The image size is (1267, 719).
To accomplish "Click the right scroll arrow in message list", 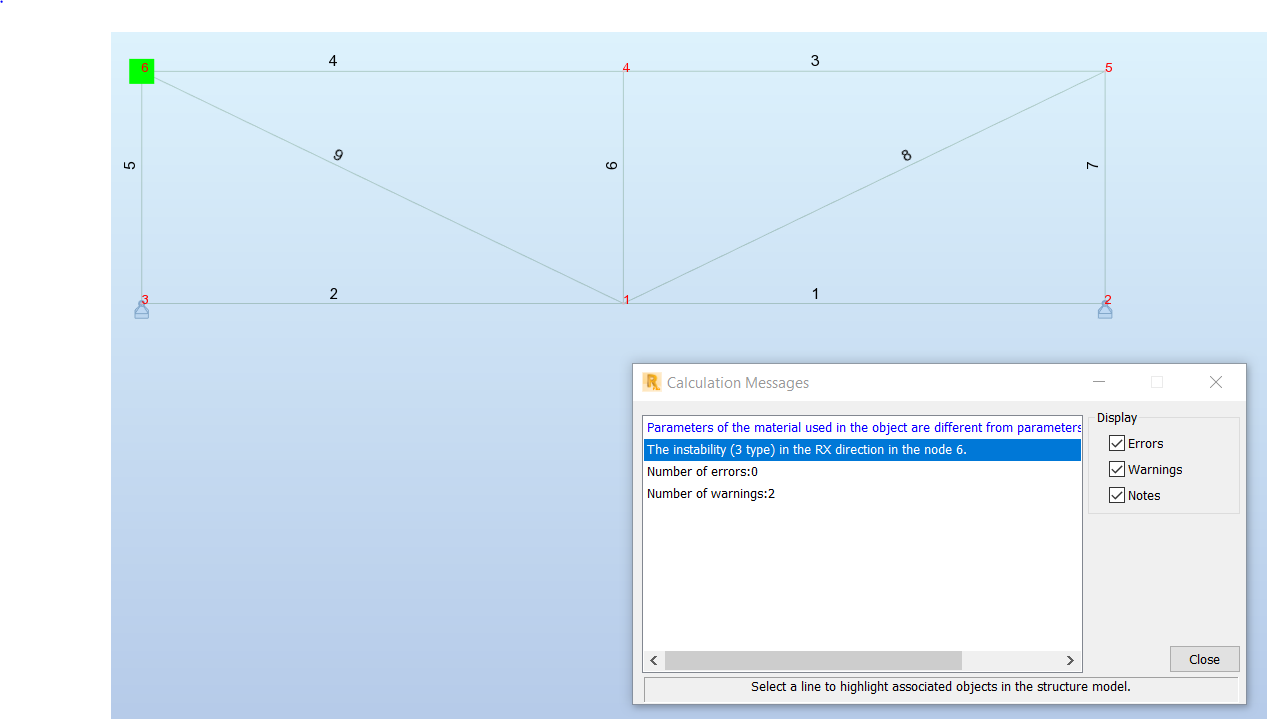I will point(1070,660).
